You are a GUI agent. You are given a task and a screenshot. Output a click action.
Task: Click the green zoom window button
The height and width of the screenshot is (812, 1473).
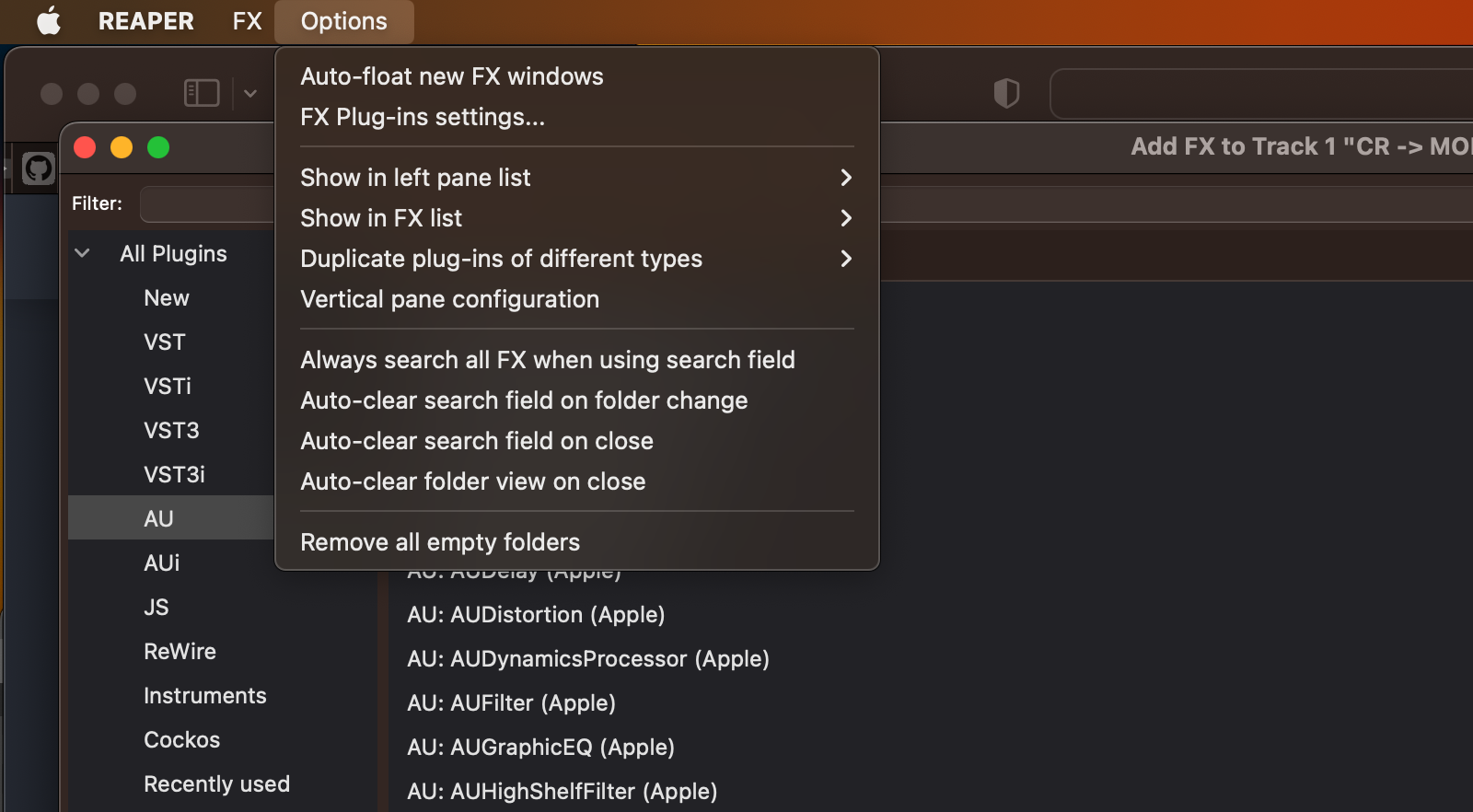click(158, 147)
